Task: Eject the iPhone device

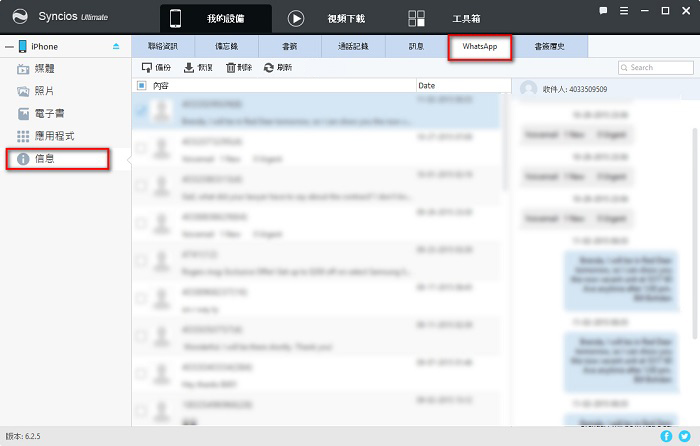Action: (x=116, y=46)
